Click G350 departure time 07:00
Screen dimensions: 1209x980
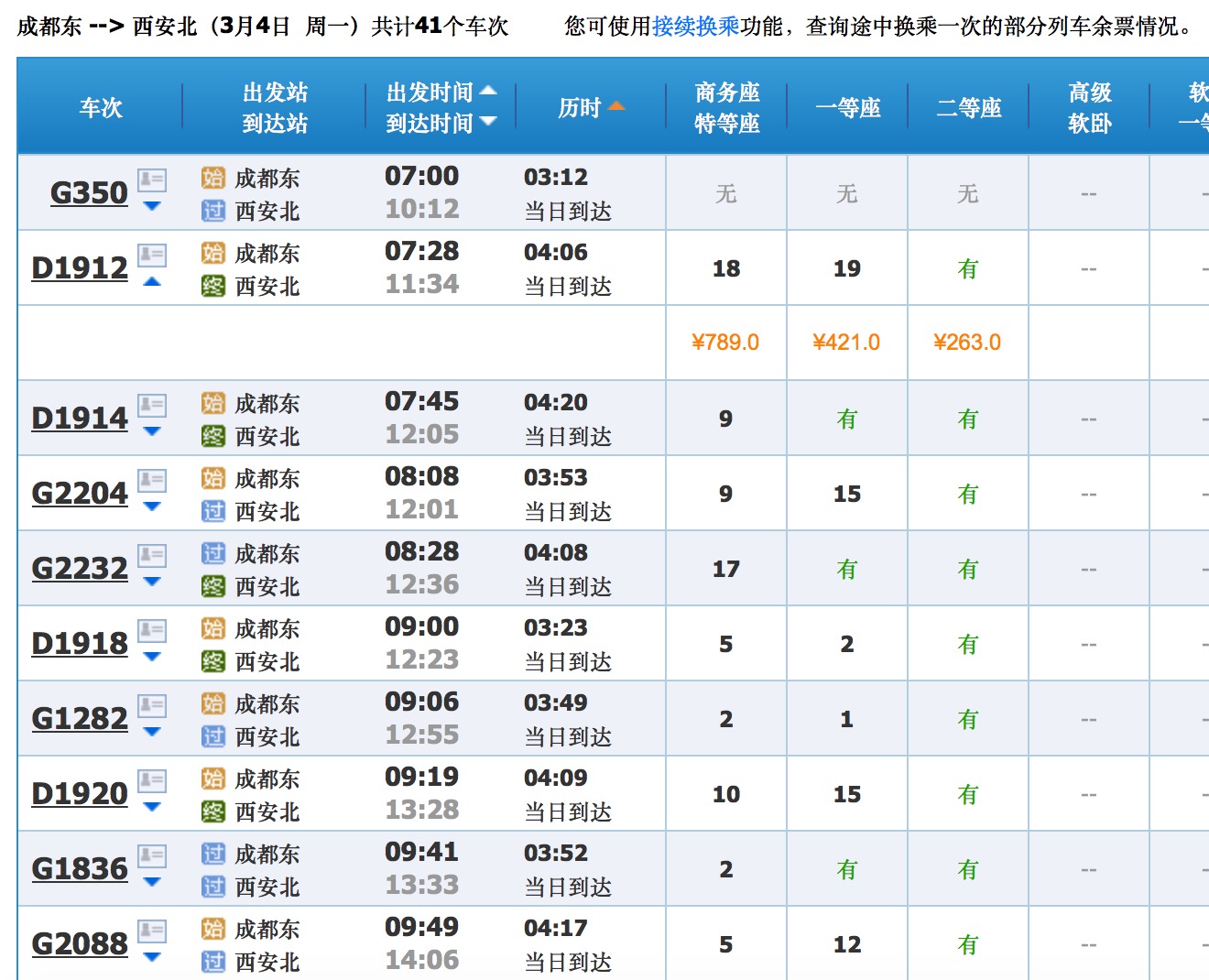tap(422, 176)
